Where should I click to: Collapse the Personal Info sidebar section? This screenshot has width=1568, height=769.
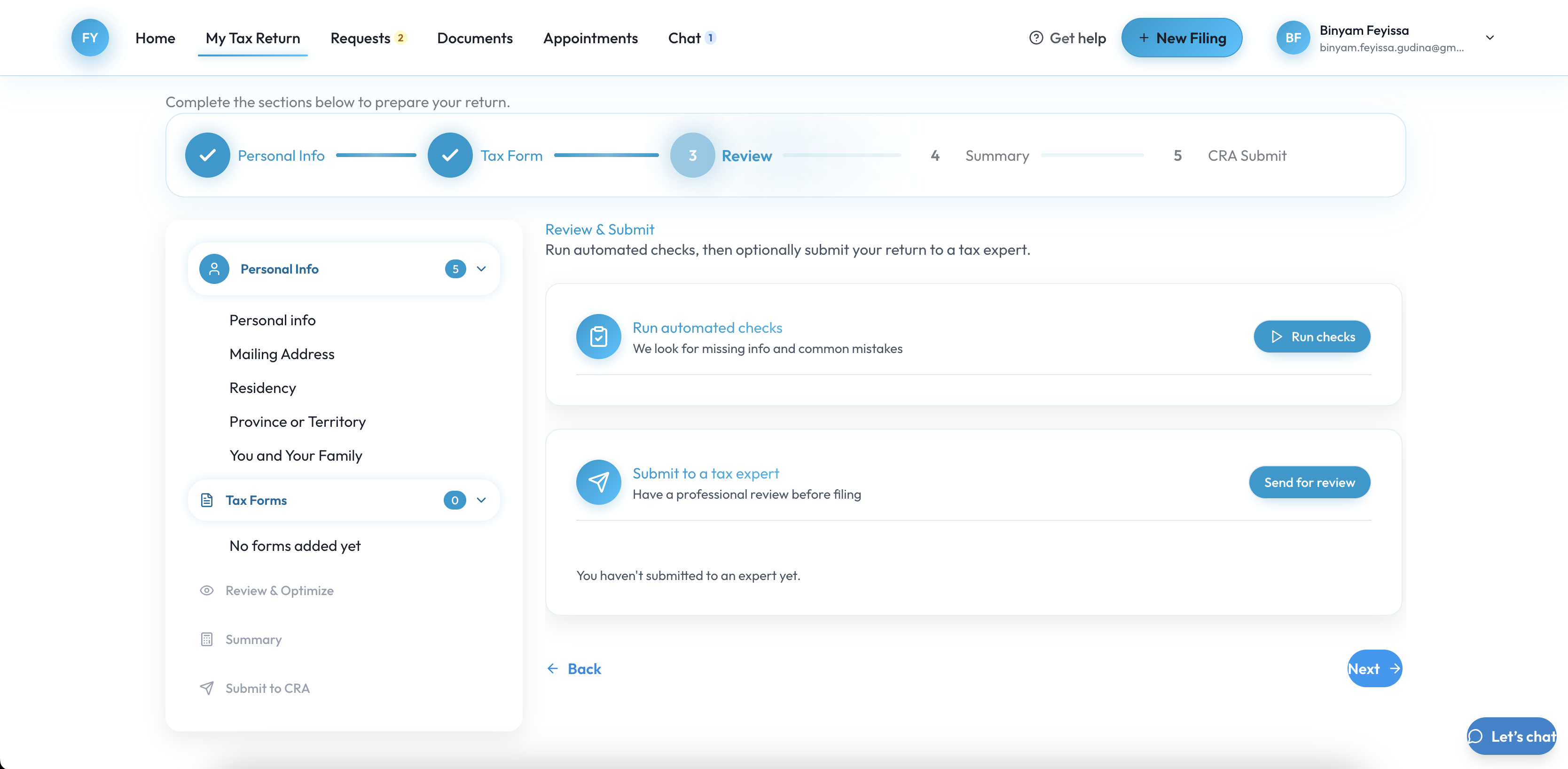point(481,269)
